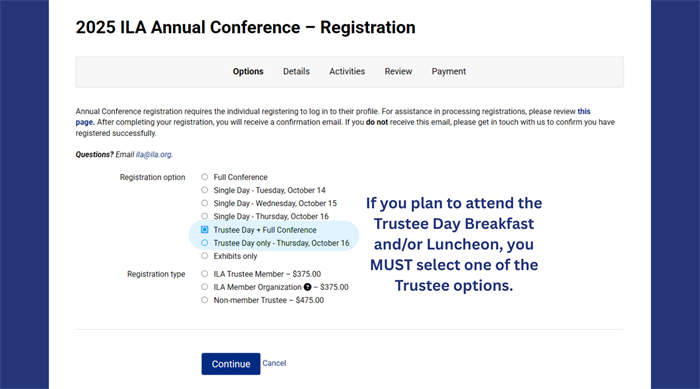
Task: Select the Full Conference radio option
Action: coord(204,177)
